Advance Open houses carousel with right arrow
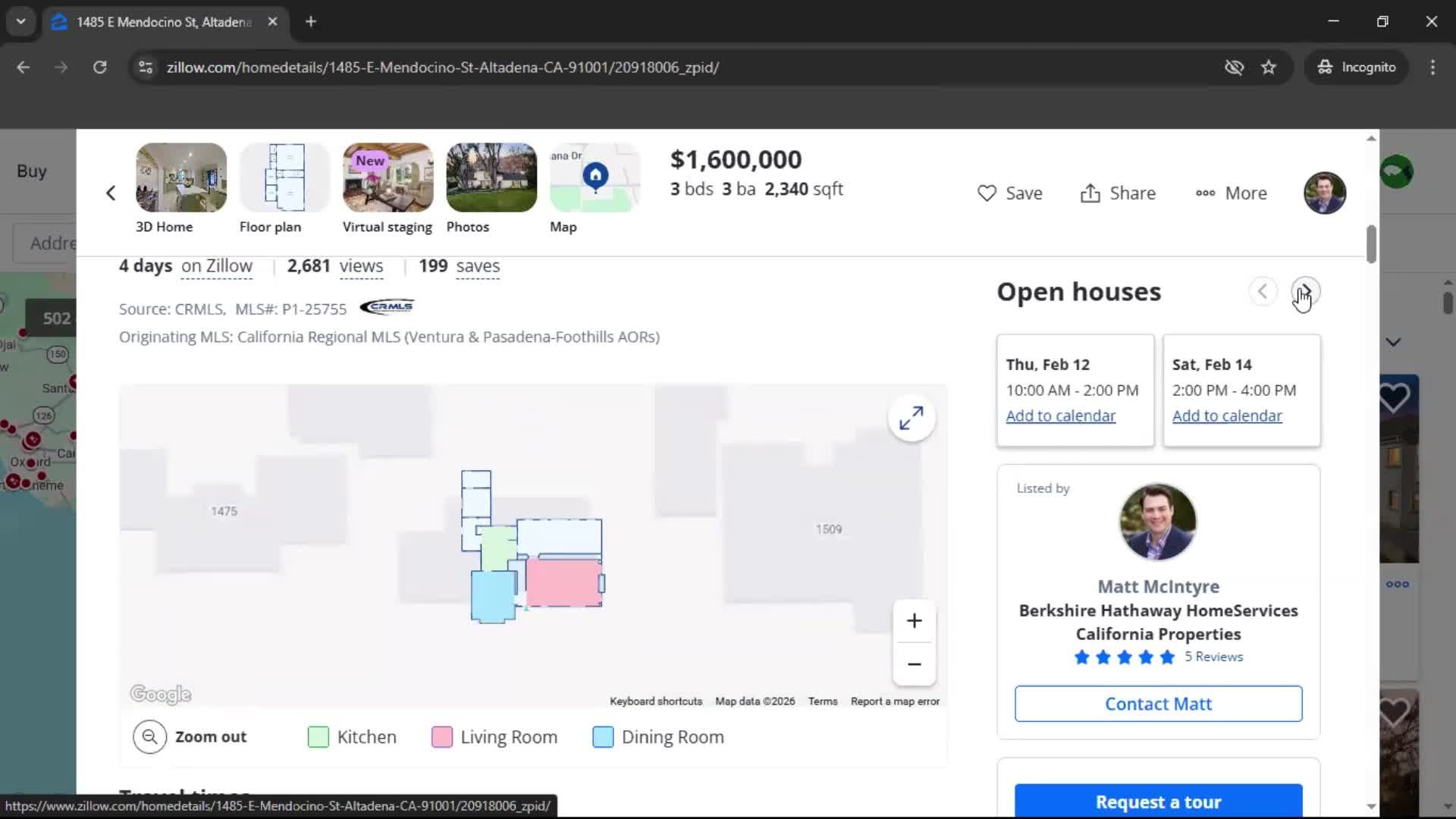Image resolution: width=1456 pixels, height=819 pixels. (1305, 291)
